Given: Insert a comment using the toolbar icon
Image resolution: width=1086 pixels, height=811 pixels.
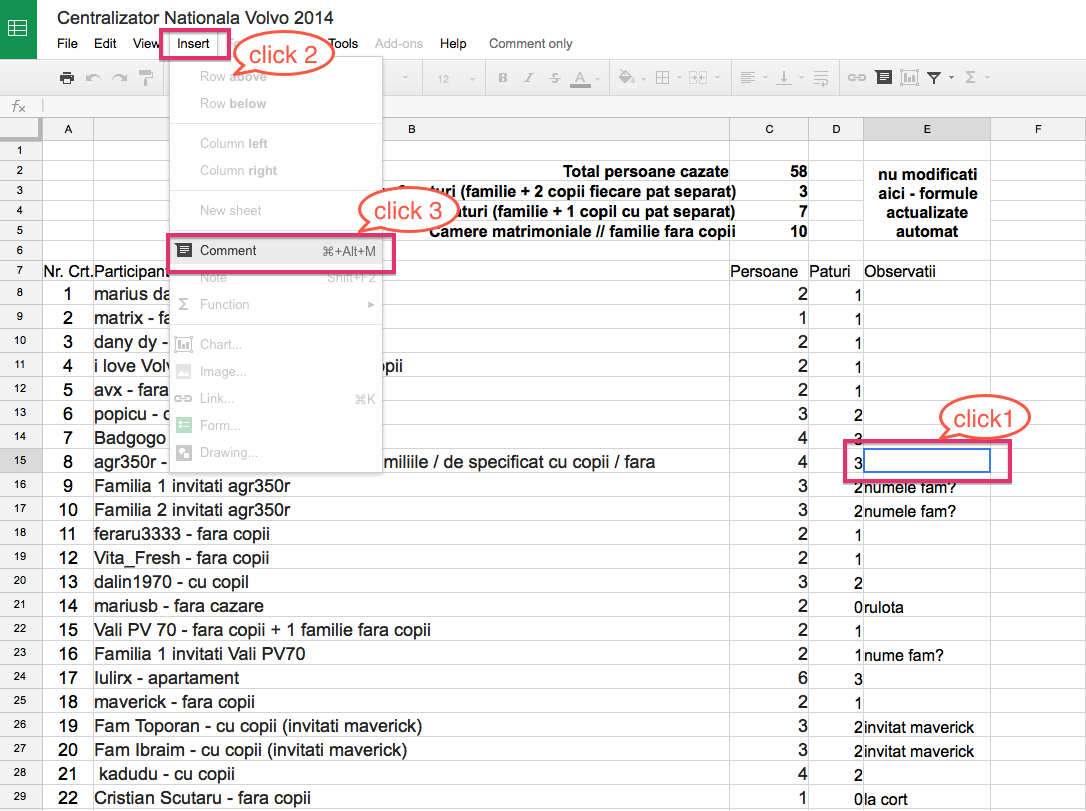Looking at the screenshot, I should (883, 77).
